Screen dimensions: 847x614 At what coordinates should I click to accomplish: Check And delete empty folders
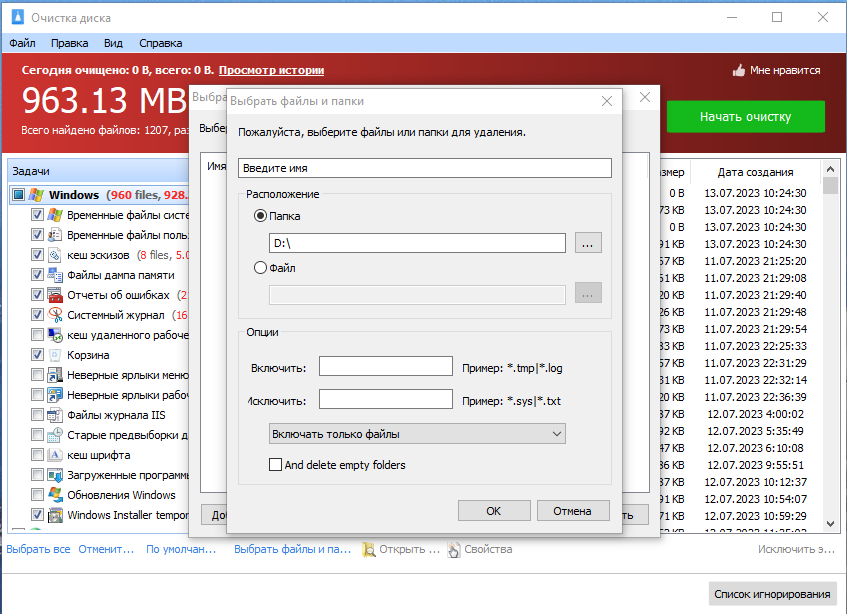tap(275, 465)
